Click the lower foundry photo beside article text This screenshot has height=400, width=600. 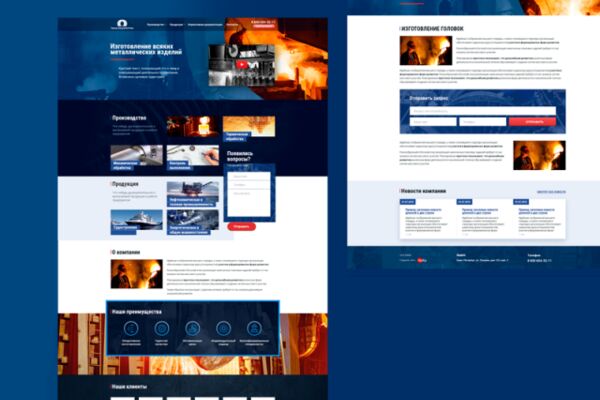(539, 155)
